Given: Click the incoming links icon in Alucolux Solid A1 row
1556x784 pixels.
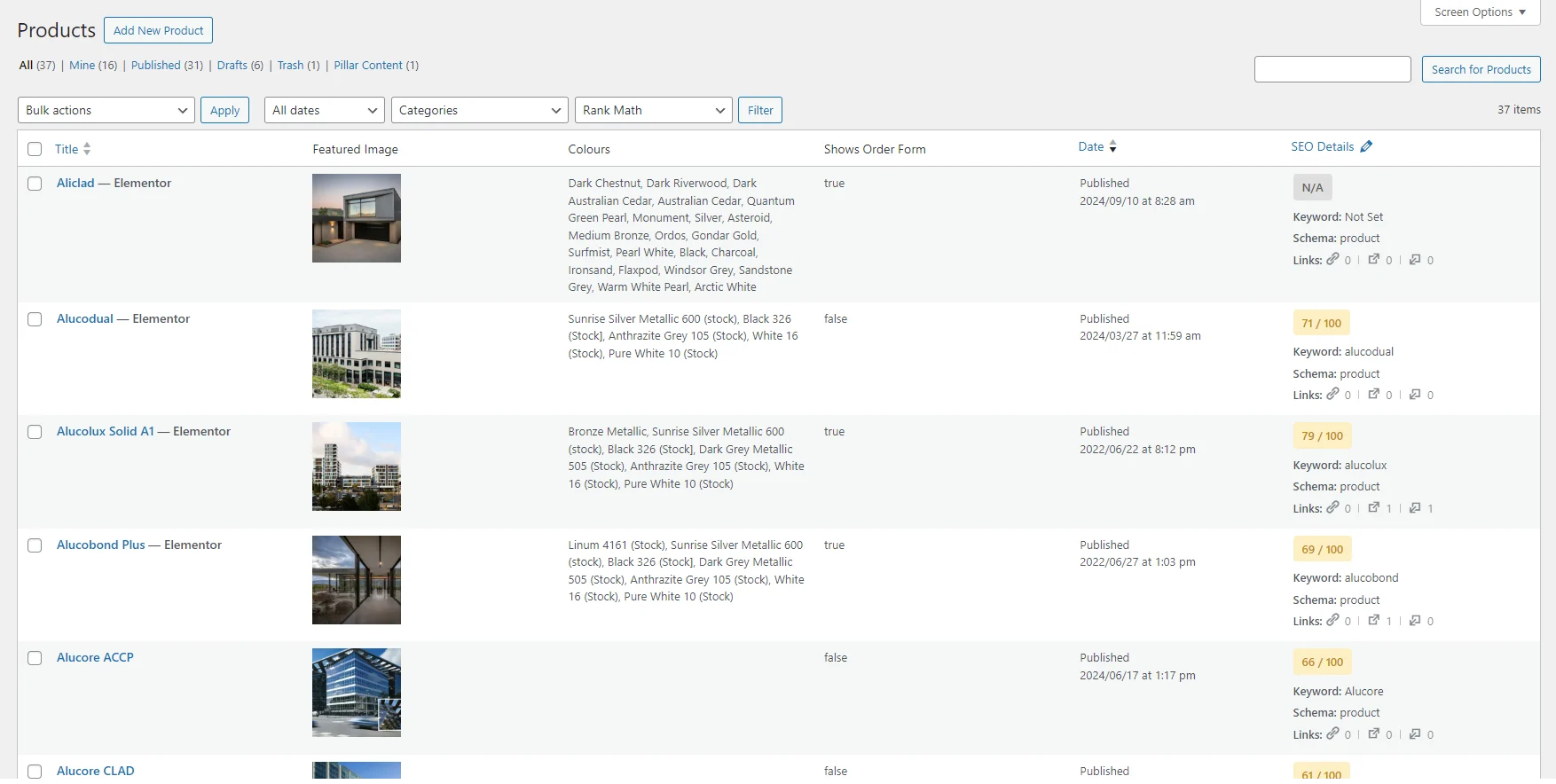Looking at the screenshot, I should coord(1415,507).
